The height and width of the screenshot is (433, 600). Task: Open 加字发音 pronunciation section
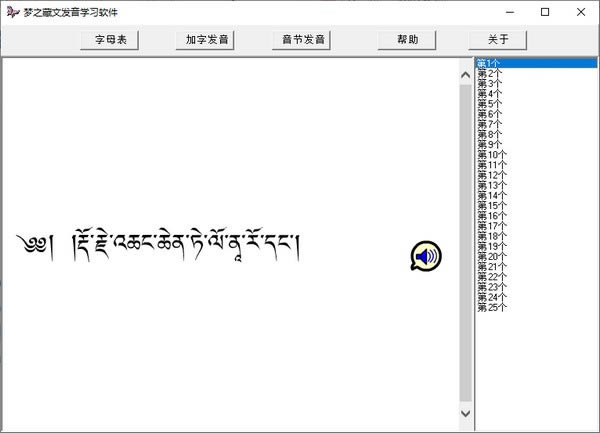pyautogui.click(x=207, y=40)
